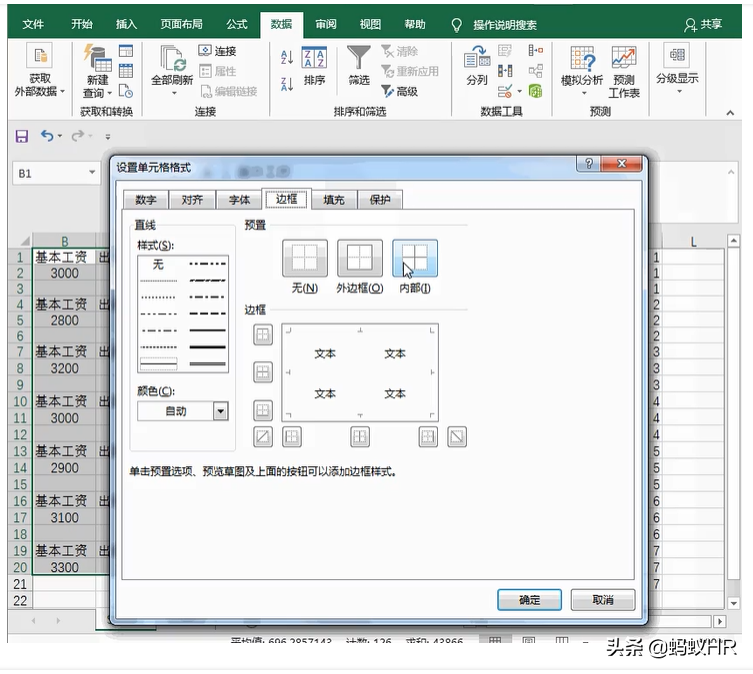Click the 预测工作表 forecast sheet icon
The height and width of the screenshot is (674, 753).
[624, 68]
